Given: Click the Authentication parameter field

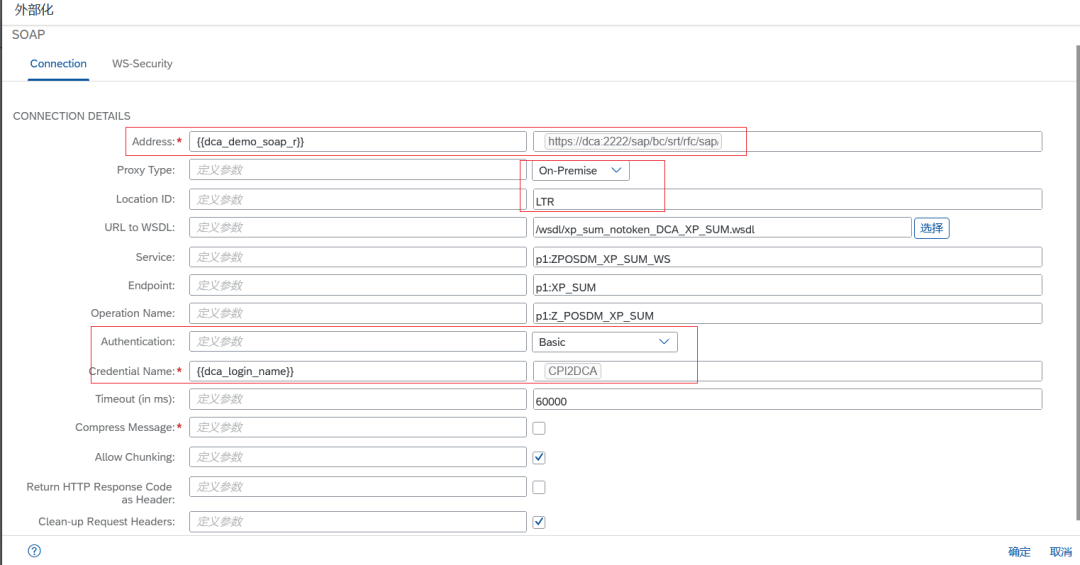Looking at the screenshot, I should (357, 342).
